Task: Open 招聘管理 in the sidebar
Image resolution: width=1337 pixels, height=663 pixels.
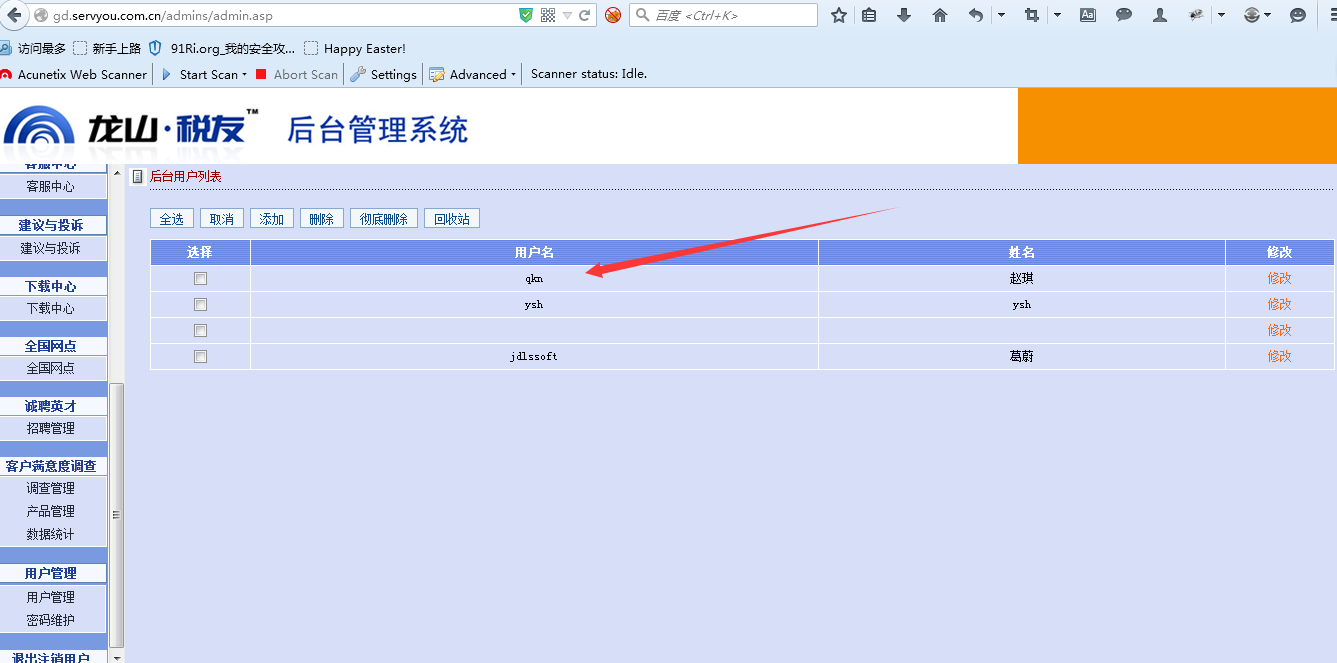Action: [51, 428]
